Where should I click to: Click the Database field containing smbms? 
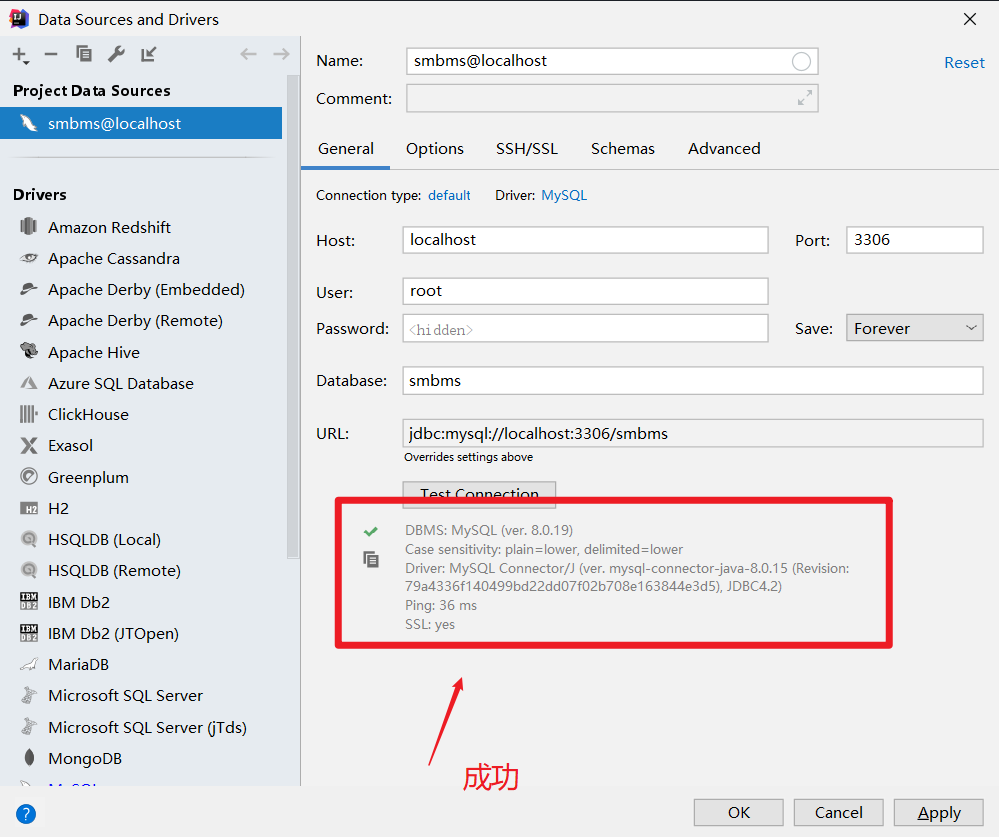tap(693, 380)
